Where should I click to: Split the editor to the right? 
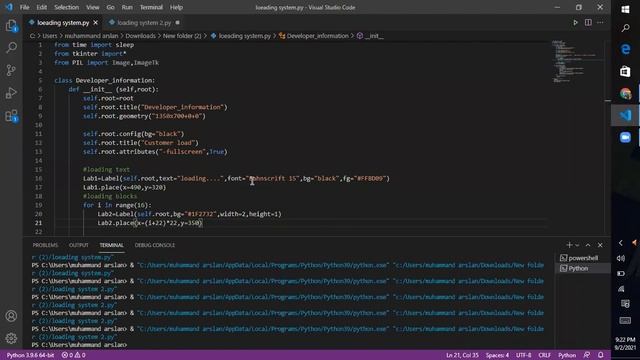[x=588, y=23]
